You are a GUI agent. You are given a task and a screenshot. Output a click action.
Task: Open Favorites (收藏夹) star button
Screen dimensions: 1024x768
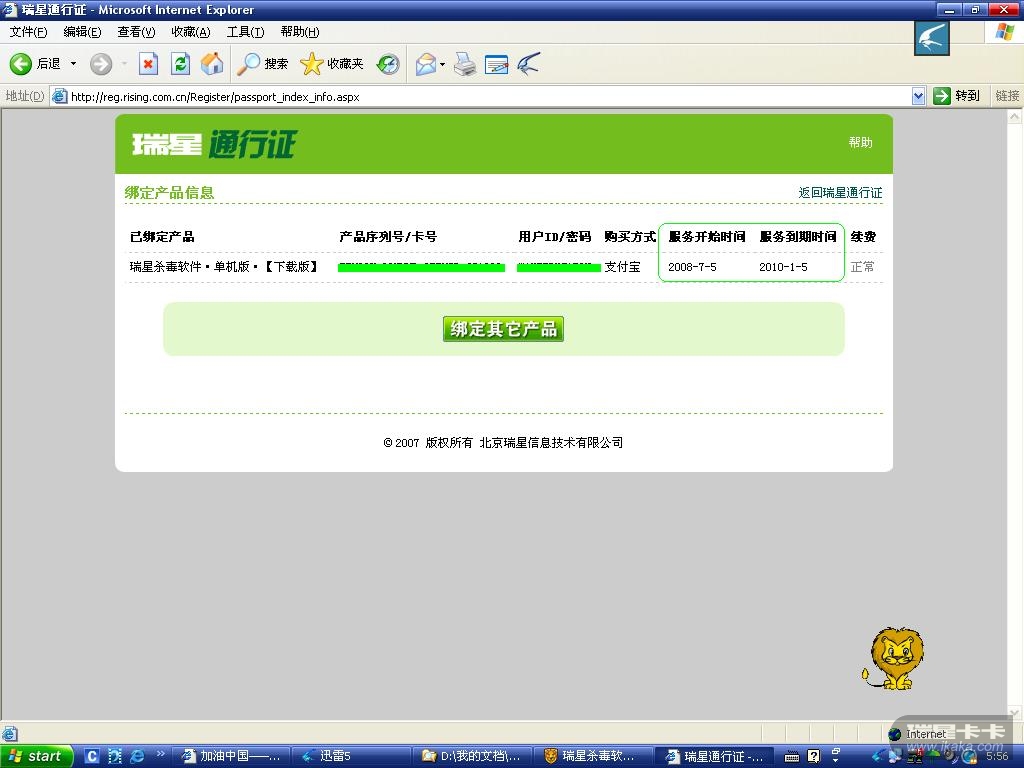(331, 63)
